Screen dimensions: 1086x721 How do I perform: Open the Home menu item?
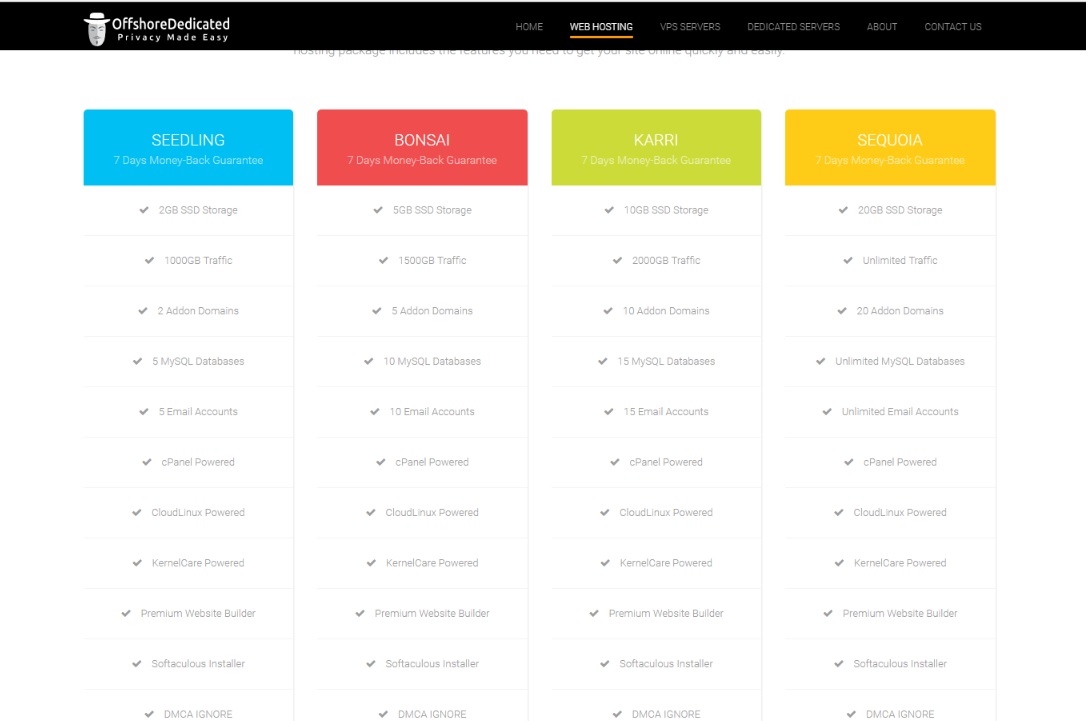[529, 27]
